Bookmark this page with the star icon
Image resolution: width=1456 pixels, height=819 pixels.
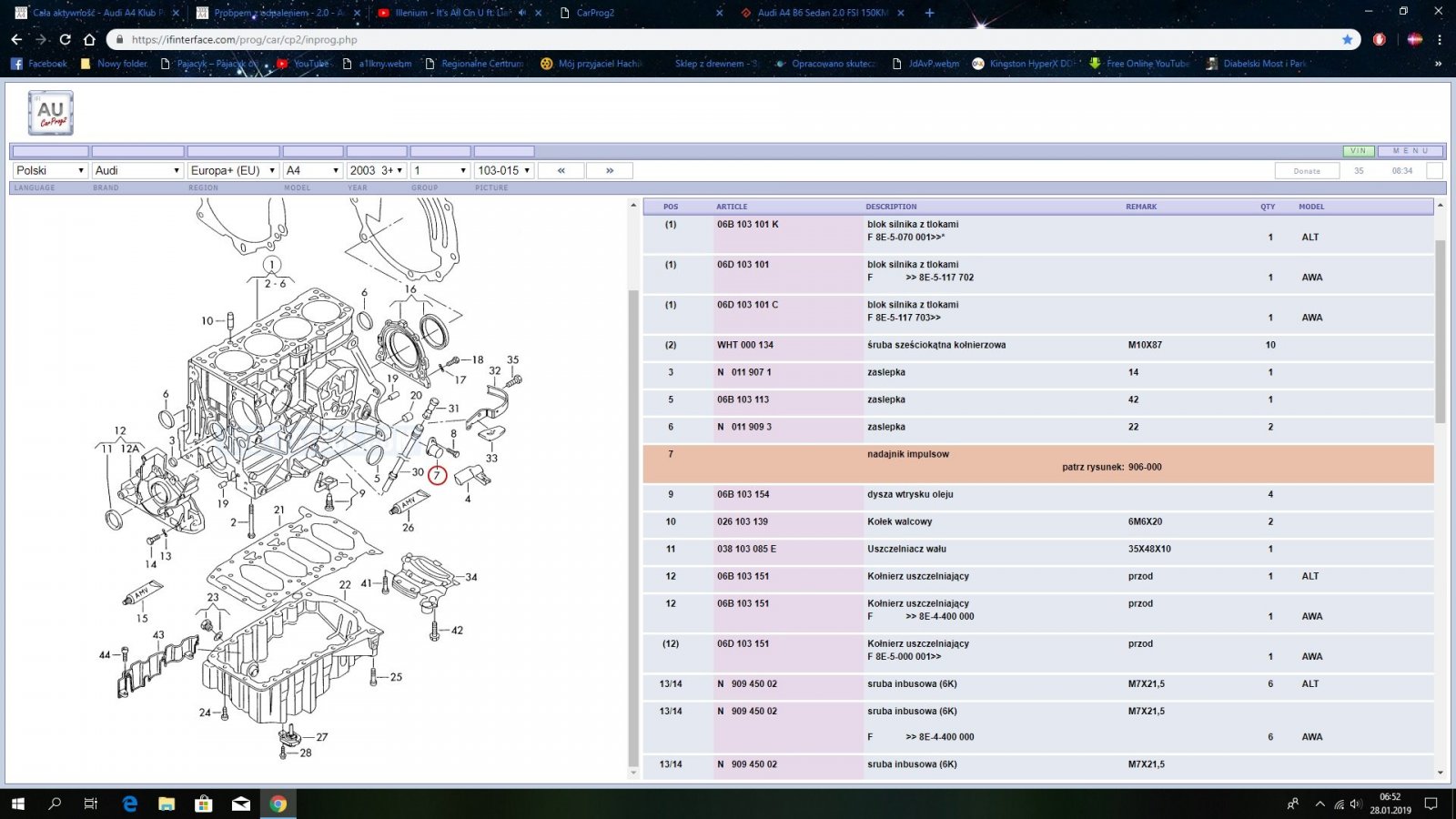1347,39
